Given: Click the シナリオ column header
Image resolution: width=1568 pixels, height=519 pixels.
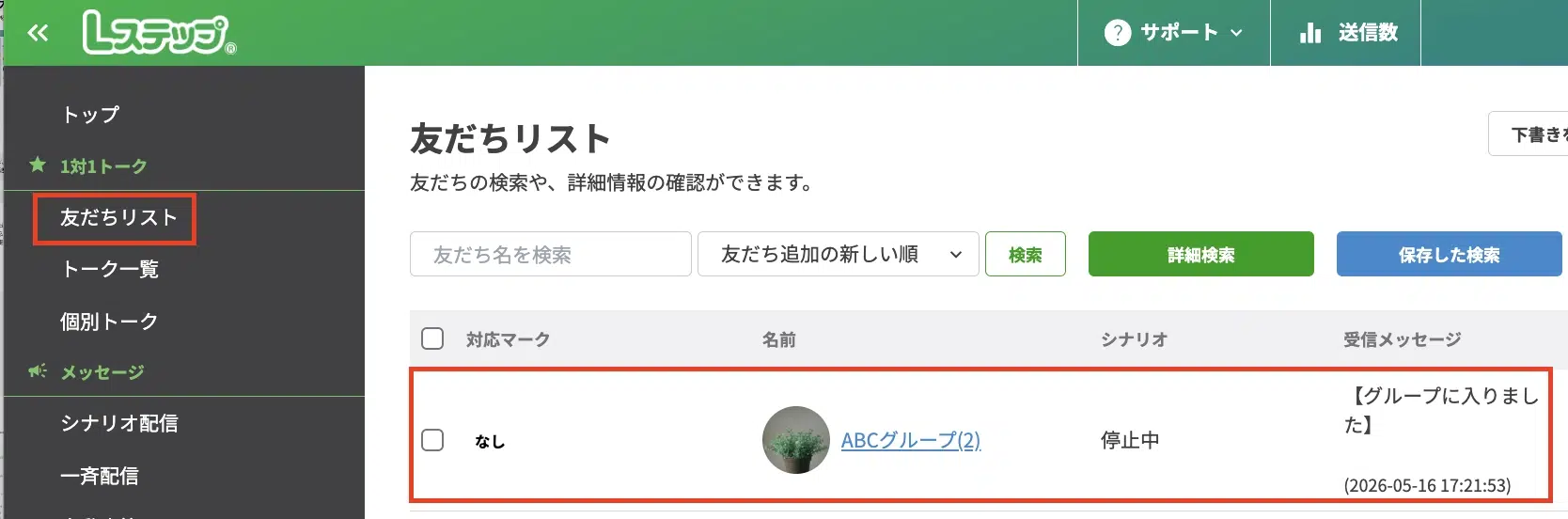Looking at the screenshot, I should [x=1135, y=339].
